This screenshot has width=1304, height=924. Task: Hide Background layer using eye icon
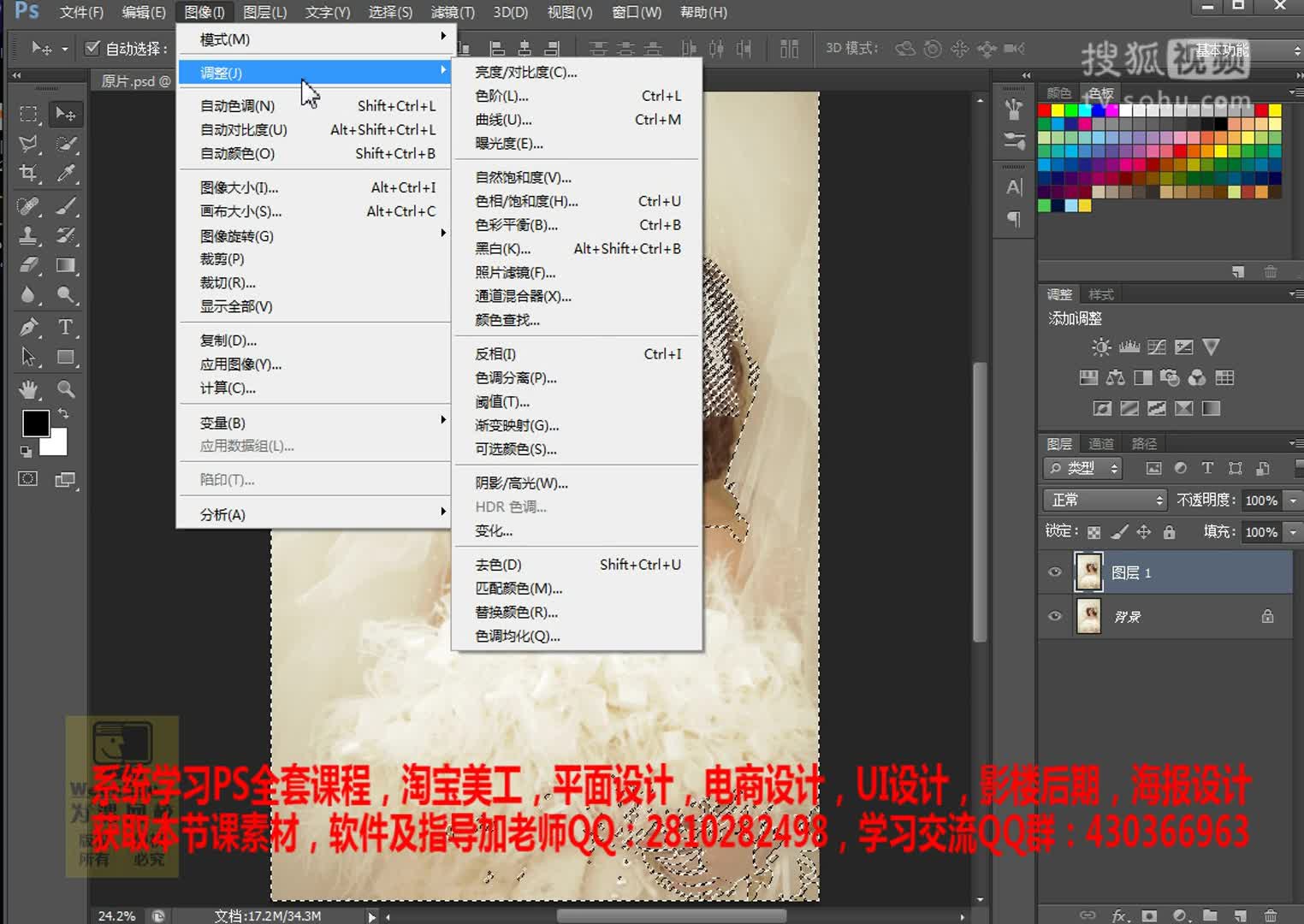[x=1055, y=616]
